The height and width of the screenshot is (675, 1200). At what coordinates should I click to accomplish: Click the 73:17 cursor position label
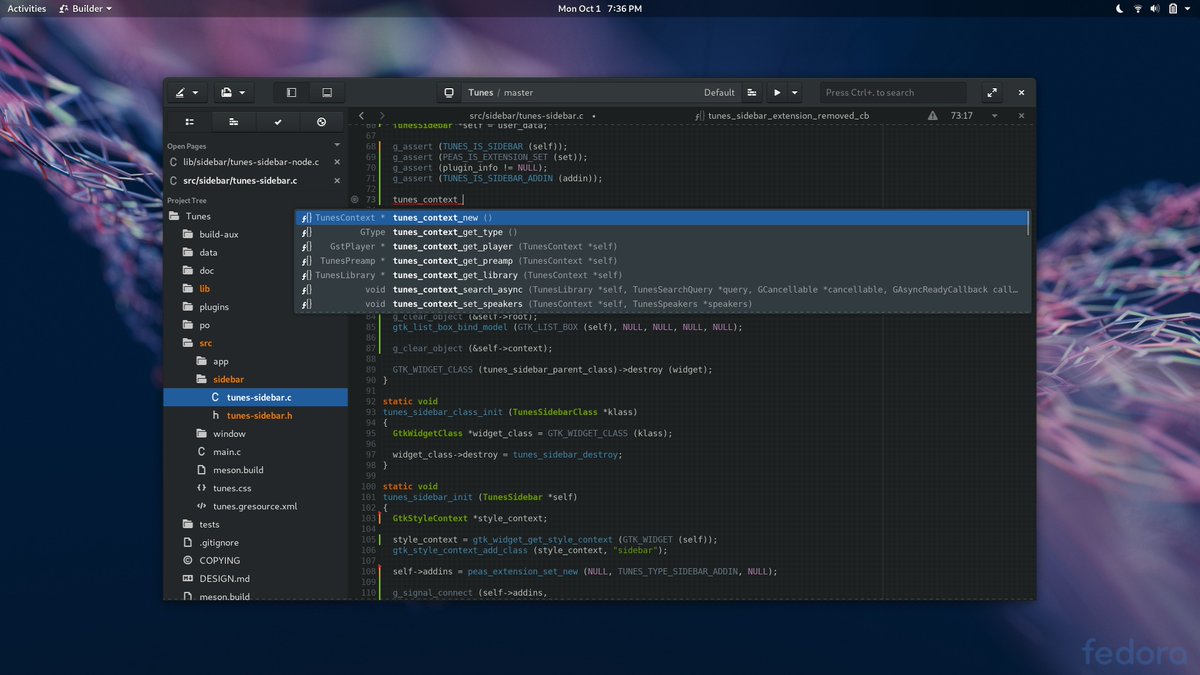point(962,116)
